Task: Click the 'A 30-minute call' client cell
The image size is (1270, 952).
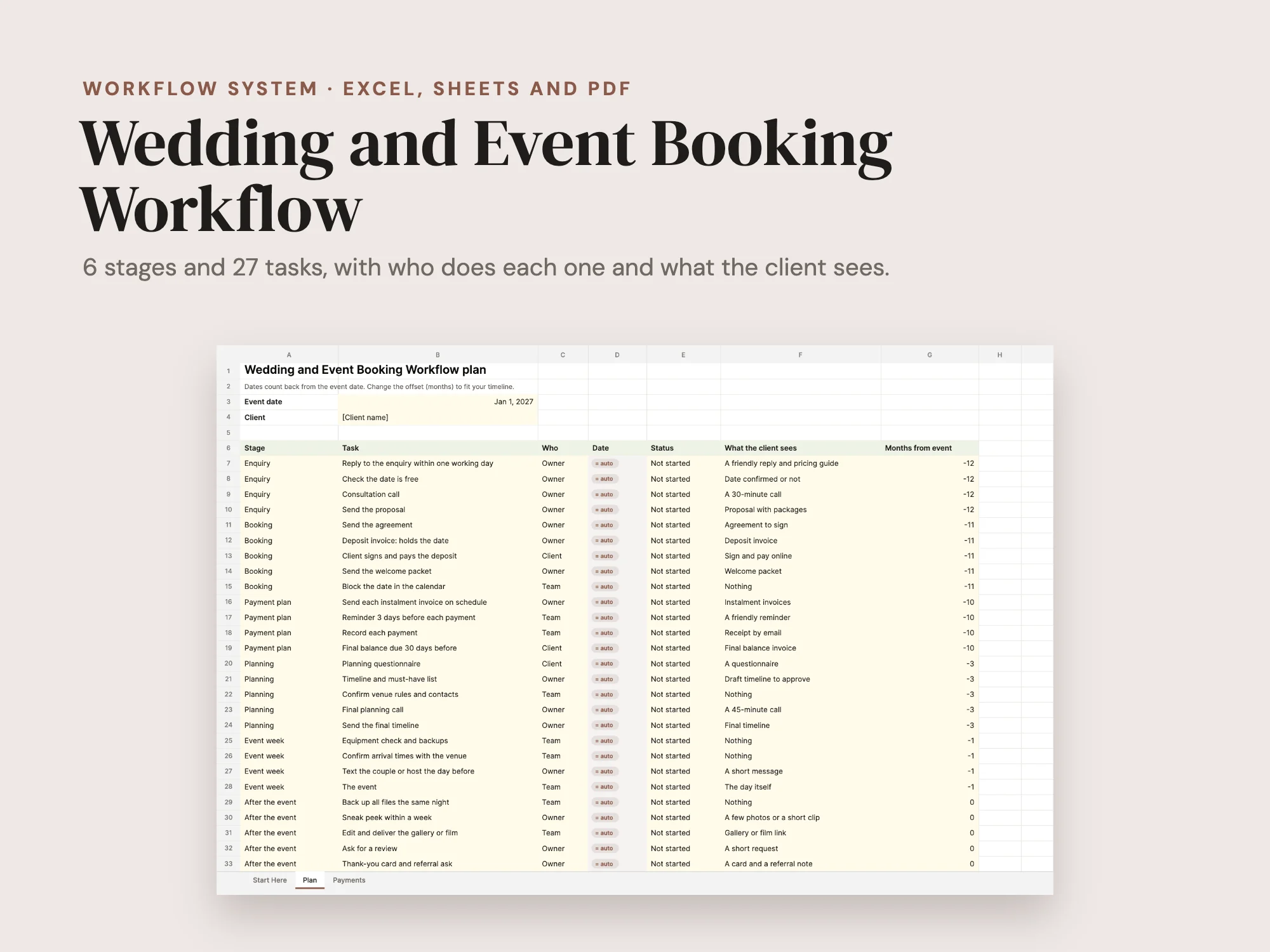Action: tap(800, 494)
